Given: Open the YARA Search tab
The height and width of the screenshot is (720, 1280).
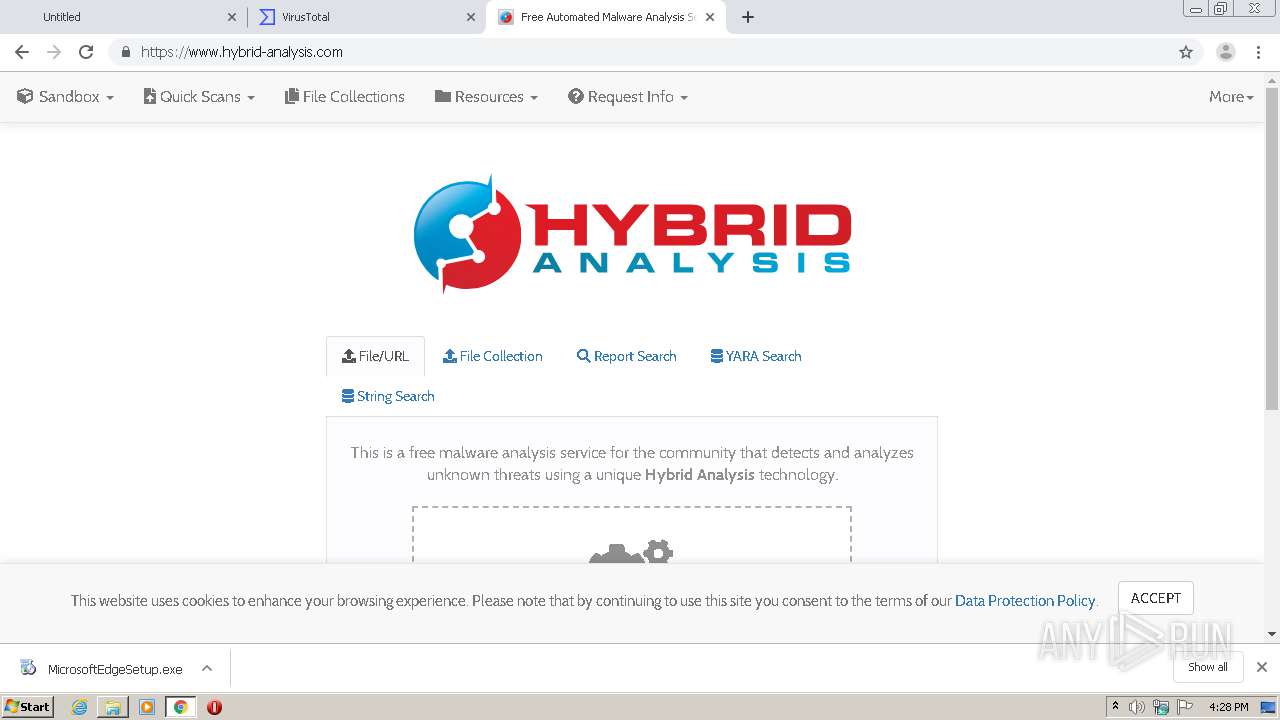Looking at the screenshot, I should pyautogui.click(x=756, y=356).
